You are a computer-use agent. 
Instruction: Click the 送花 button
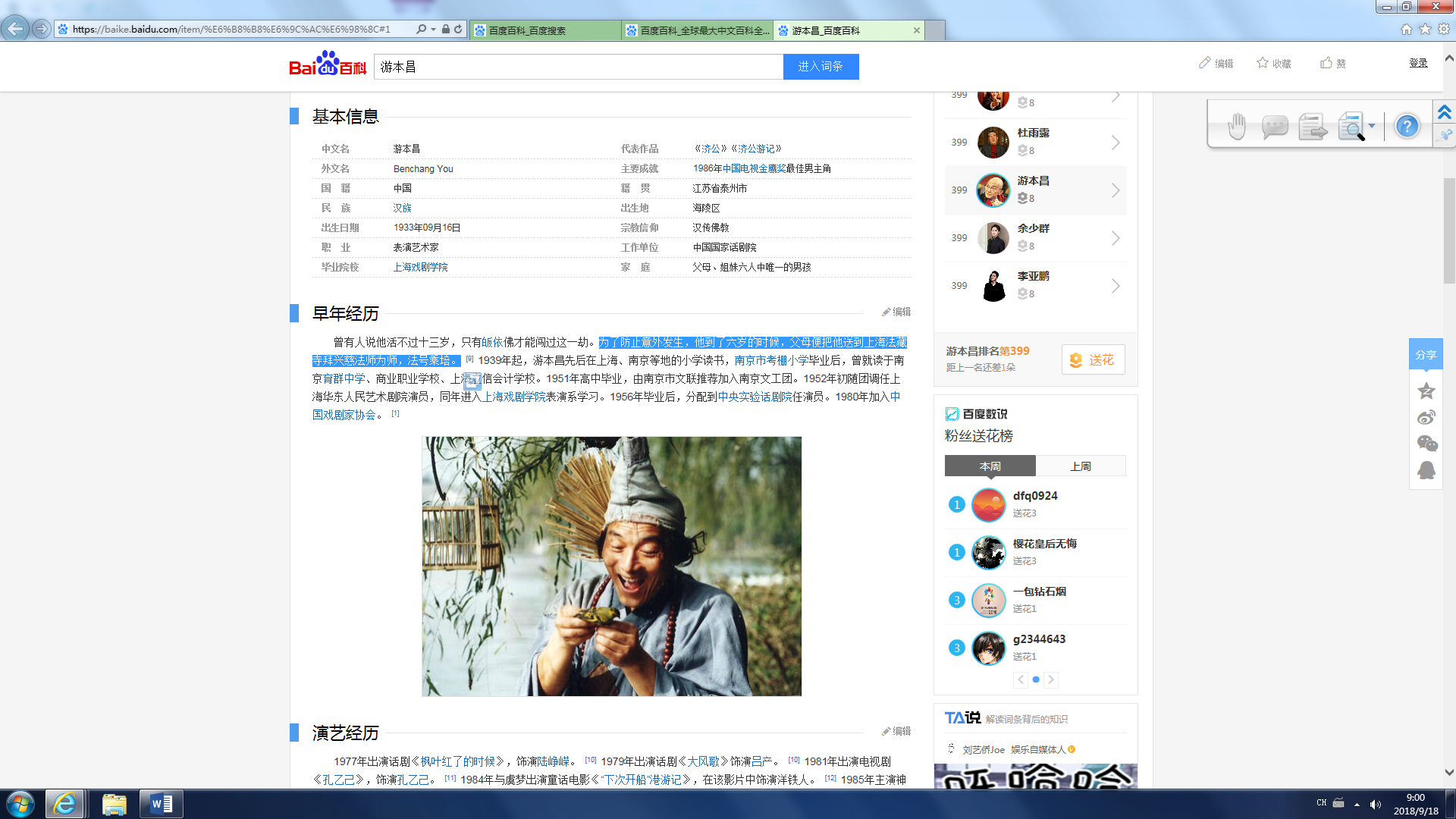pos(1093,359)
